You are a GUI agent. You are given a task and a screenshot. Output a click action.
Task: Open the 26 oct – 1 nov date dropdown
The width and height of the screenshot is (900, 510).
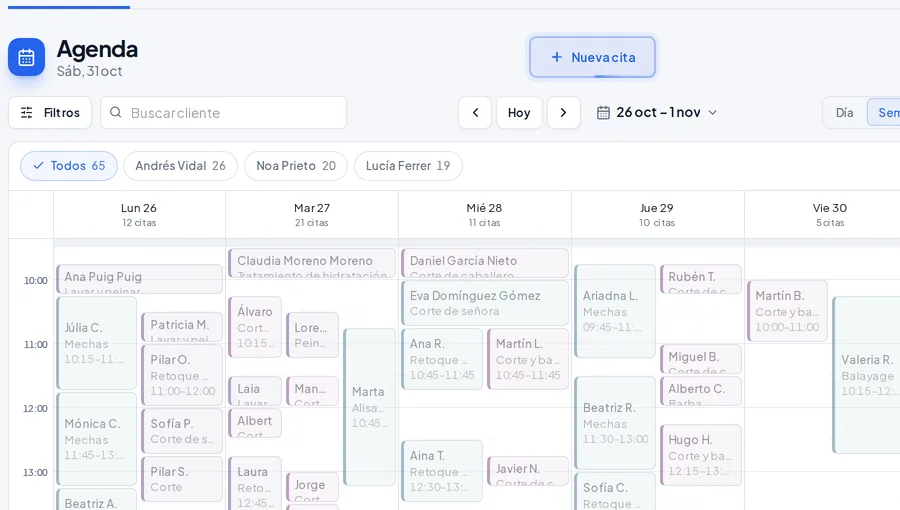click(x=657, y=112)
